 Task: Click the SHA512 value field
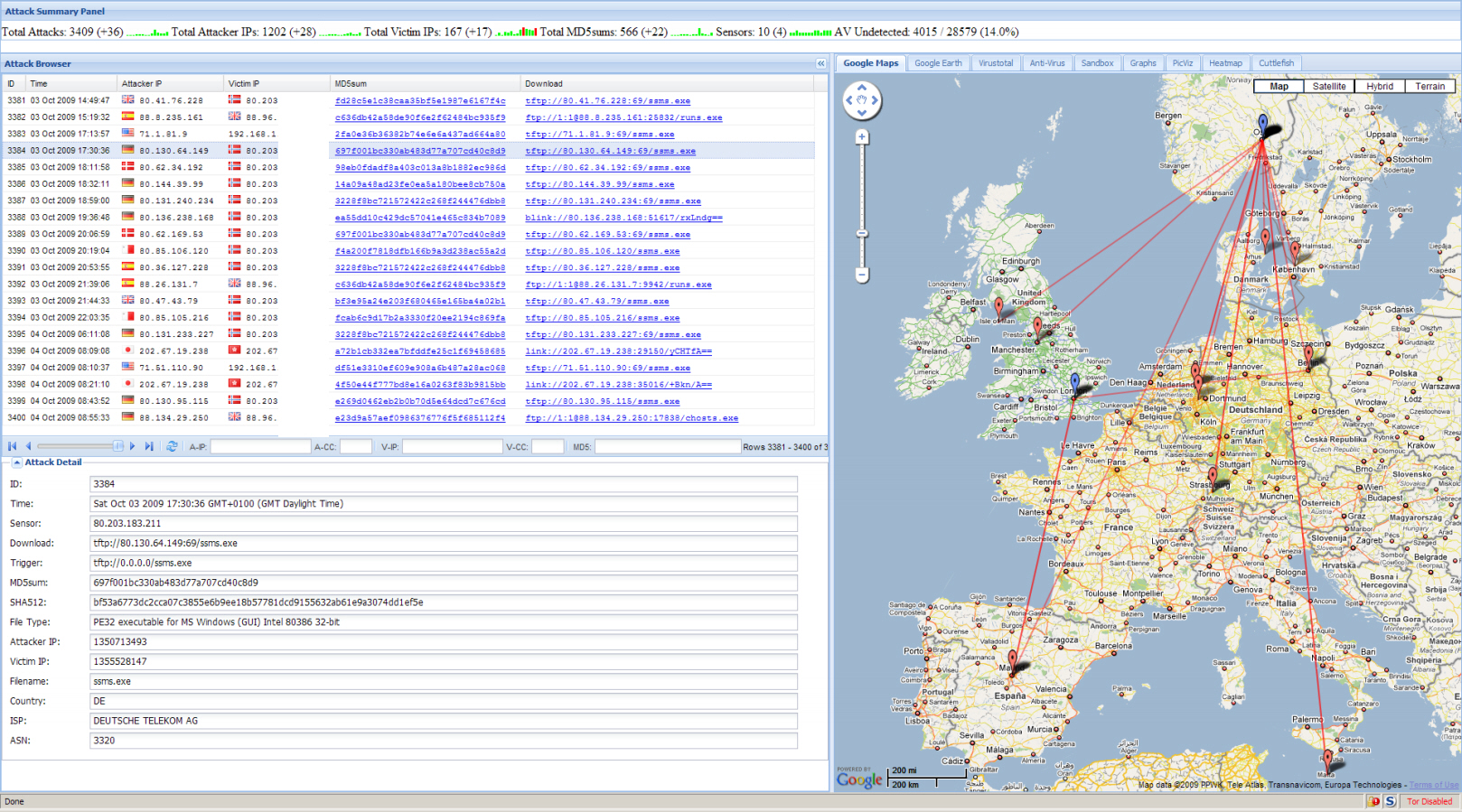pos(444,602)
